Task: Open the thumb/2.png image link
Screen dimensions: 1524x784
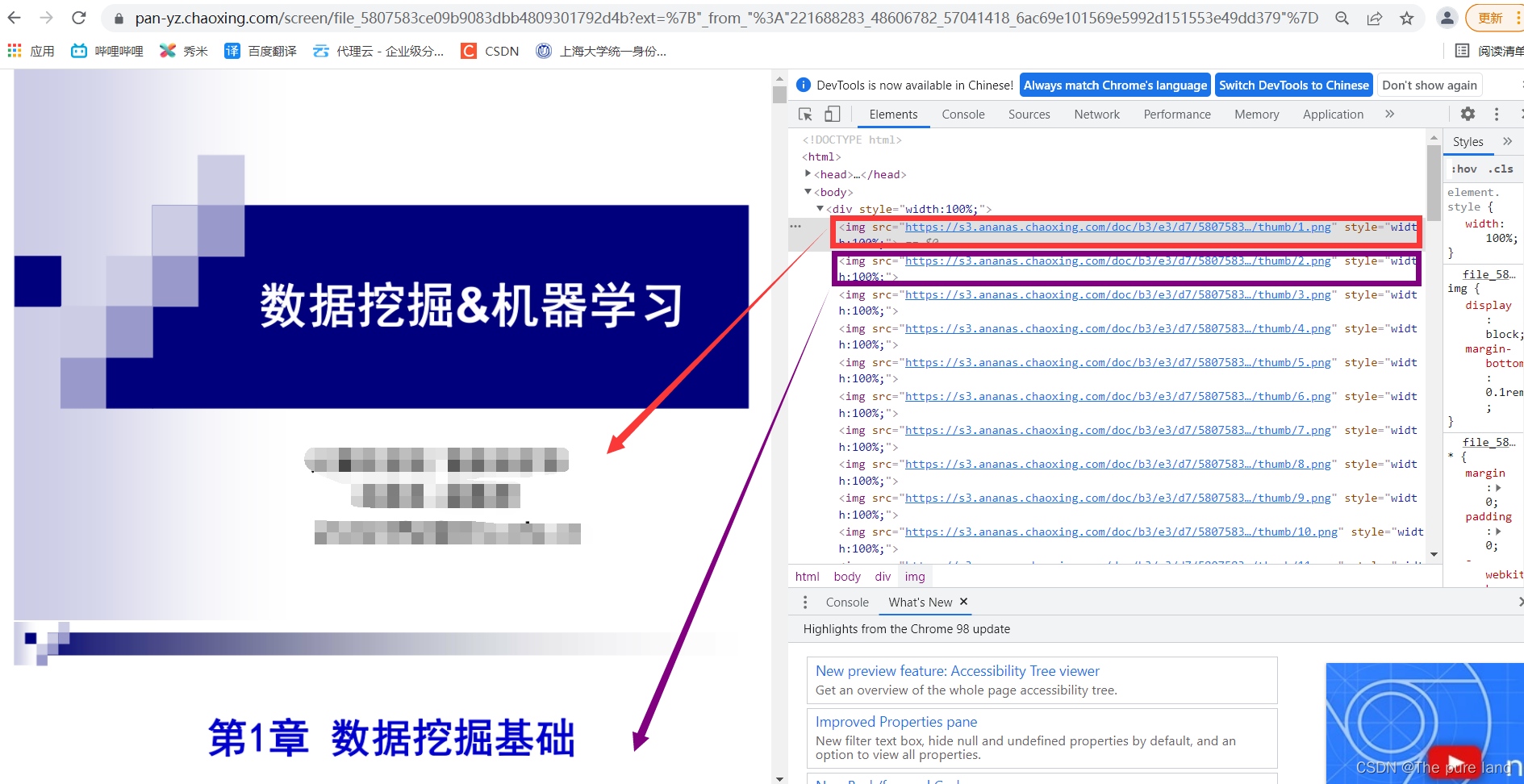Action: pyautogui.click(x=1117, y=261)
